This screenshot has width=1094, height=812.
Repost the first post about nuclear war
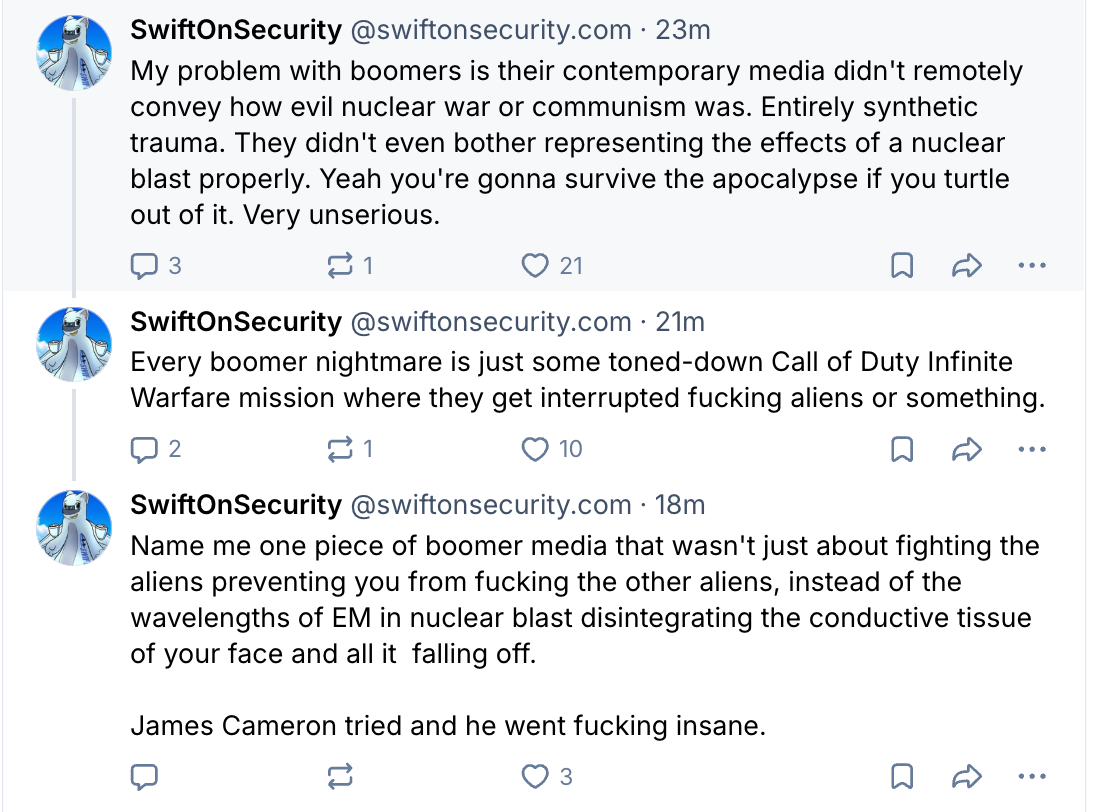coord(340,266)
